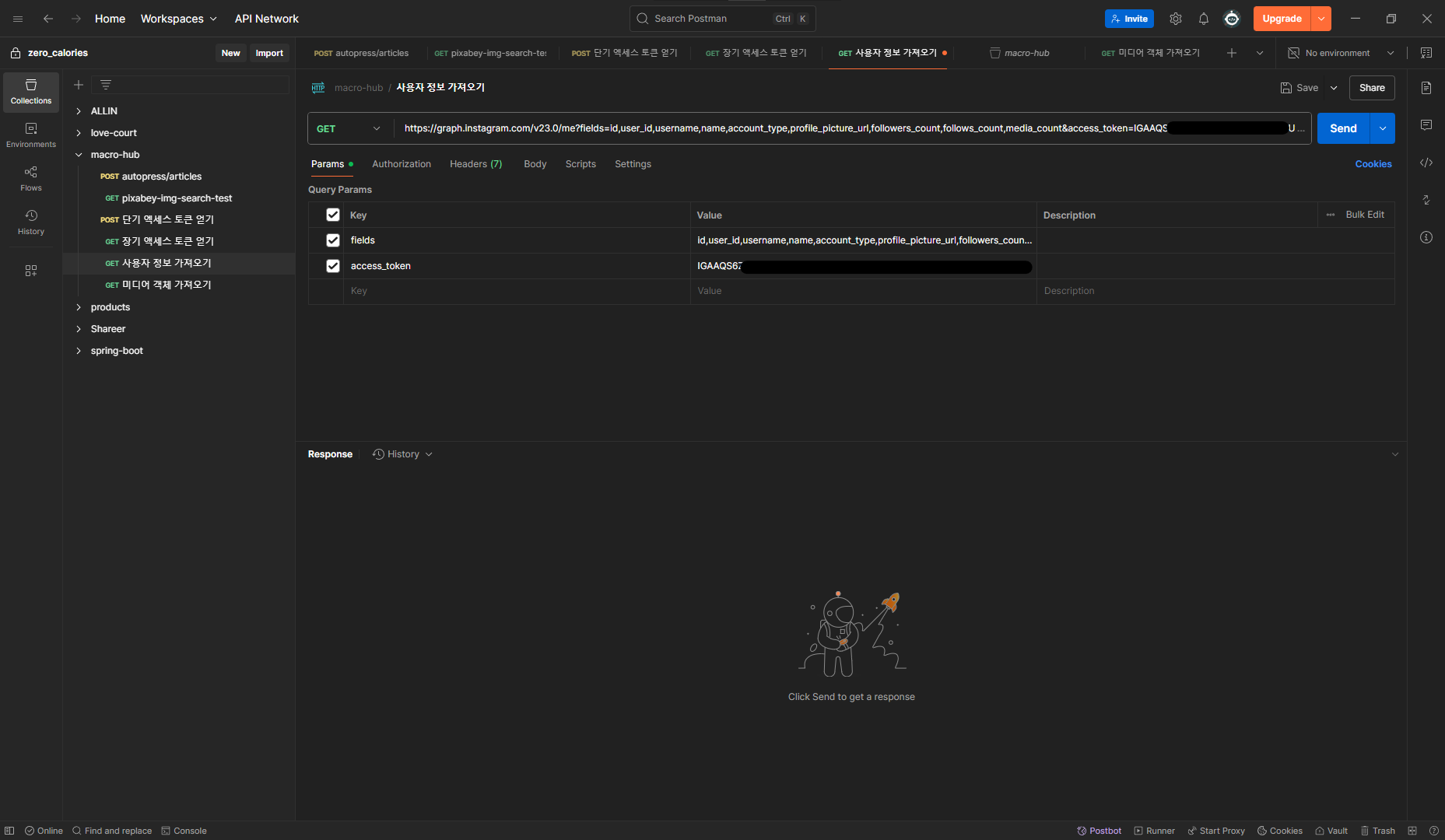
Task: Click Bulk Edit
Action: point(1365,215)
